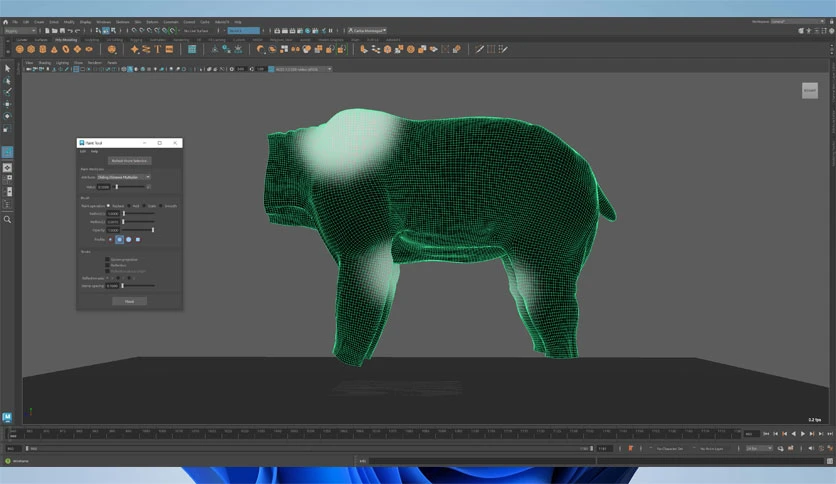Open the No Anim Layer dropdown
This screenshot has height=484, width=836.
[711, 449]
